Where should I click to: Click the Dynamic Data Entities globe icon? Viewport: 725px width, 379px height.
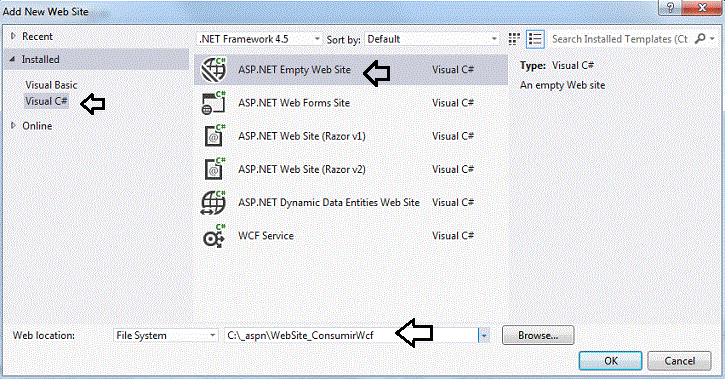pos(214,202)
